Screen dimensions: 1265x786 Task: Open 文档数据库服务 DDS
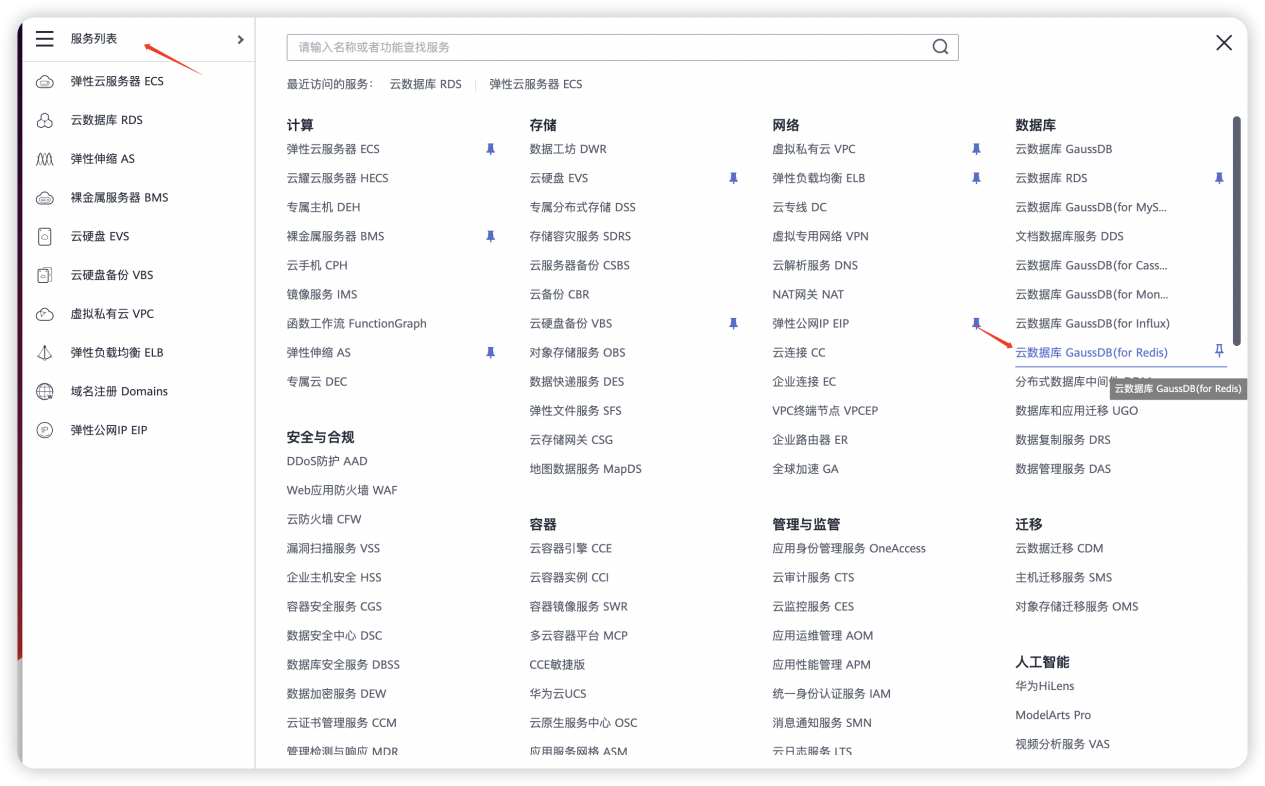click(1069, 236)
